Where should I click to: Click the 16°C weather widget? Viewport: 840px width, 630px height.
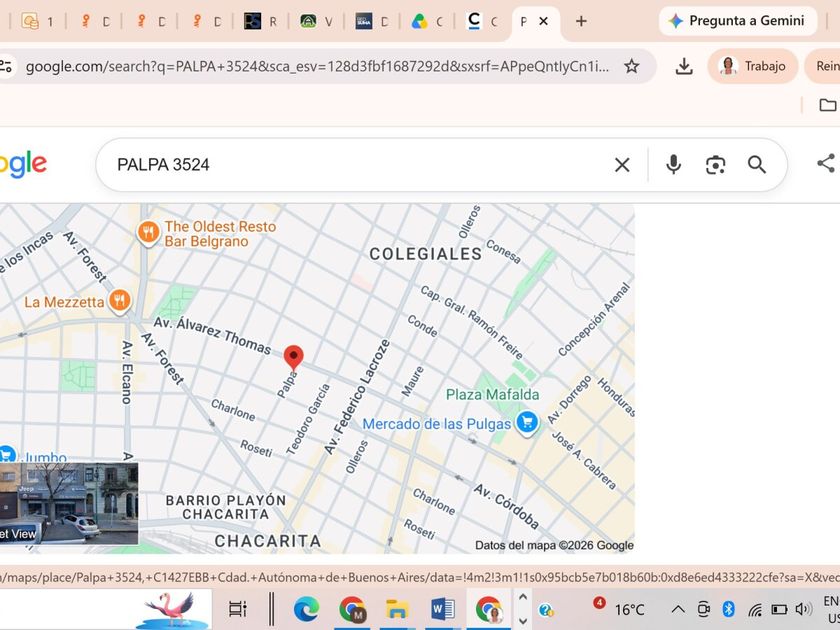[x=620, y=608]
